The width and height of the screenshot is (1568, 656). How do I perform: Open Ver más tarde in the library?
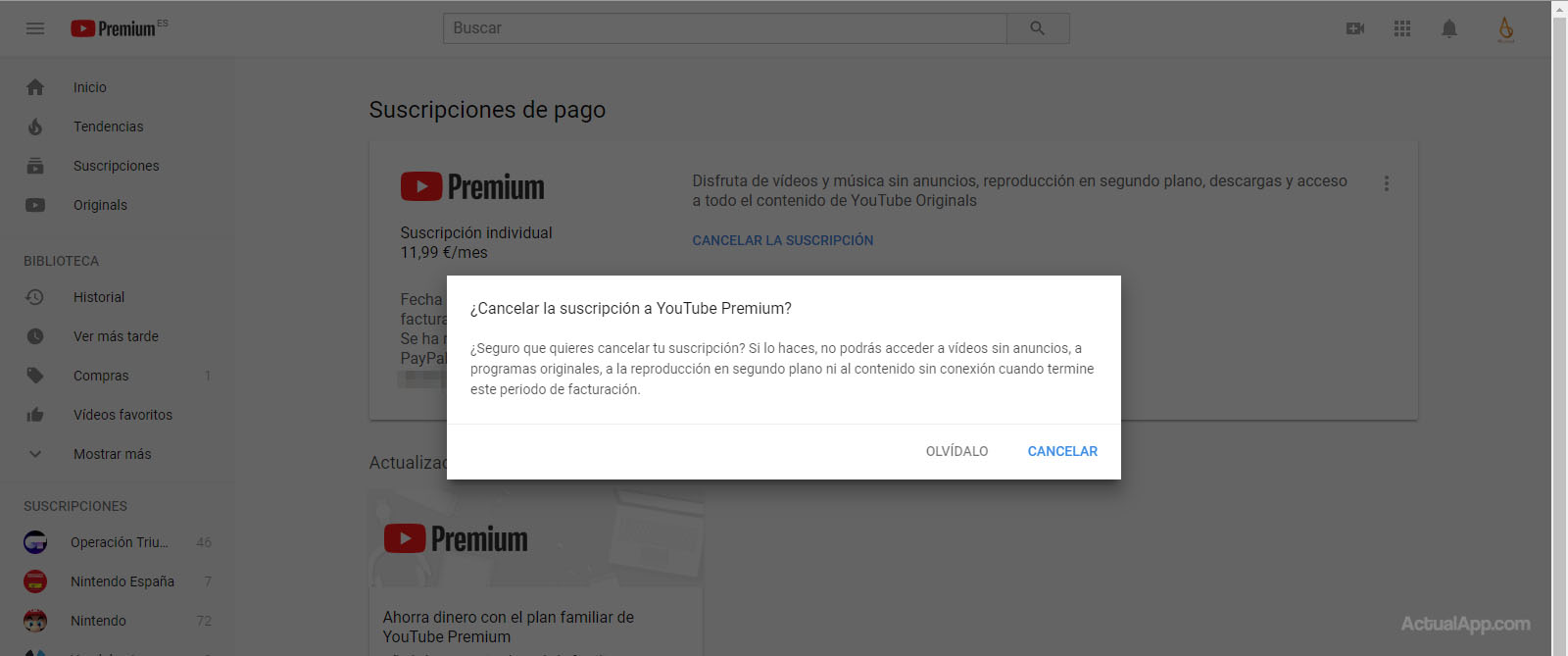point(118,336)
